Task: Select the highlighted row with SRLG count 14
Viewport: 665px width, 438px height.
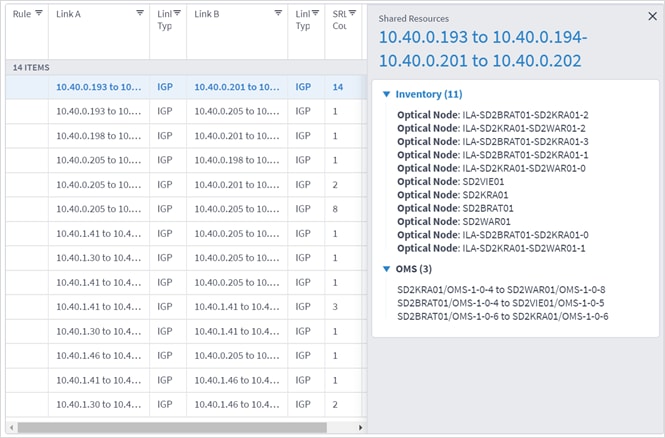Action: [186, 87]
